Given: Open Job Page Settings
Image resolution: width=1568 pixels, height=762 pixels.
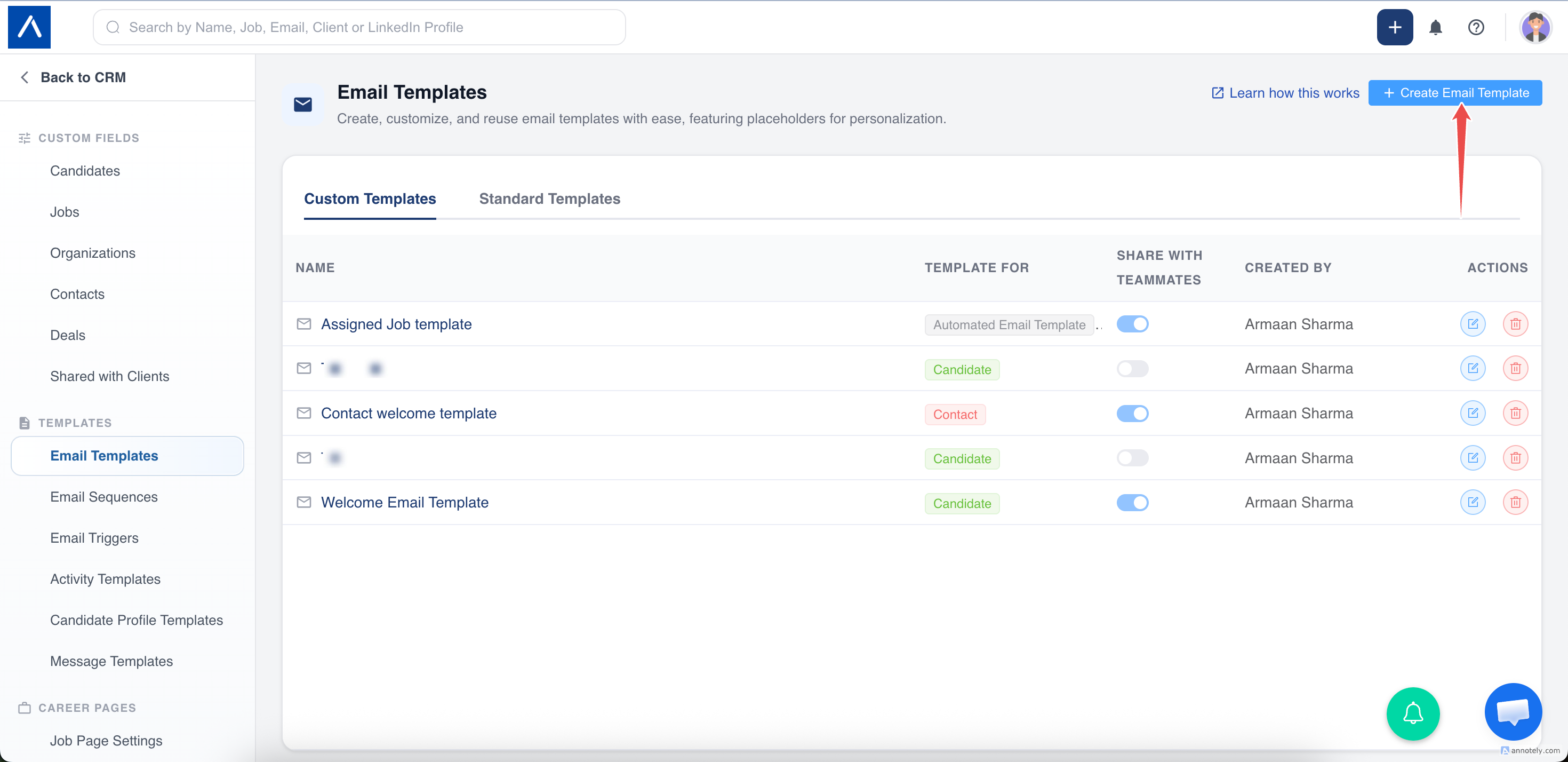Looking at the screenshot, I should [106, 741].
